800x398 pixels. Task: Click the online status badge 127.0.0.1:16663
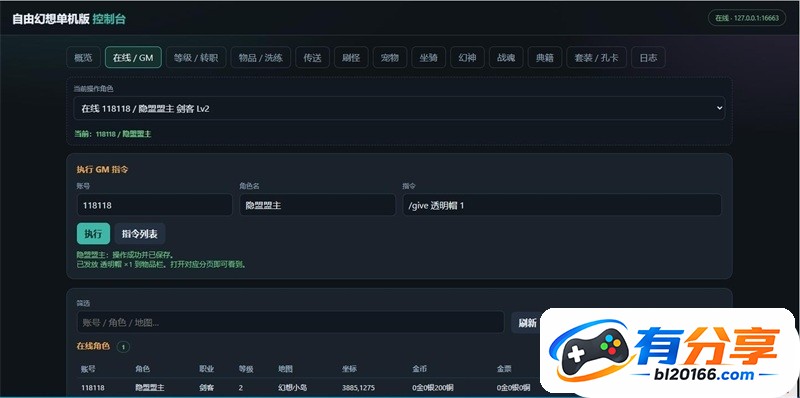[x=747, y=18]
